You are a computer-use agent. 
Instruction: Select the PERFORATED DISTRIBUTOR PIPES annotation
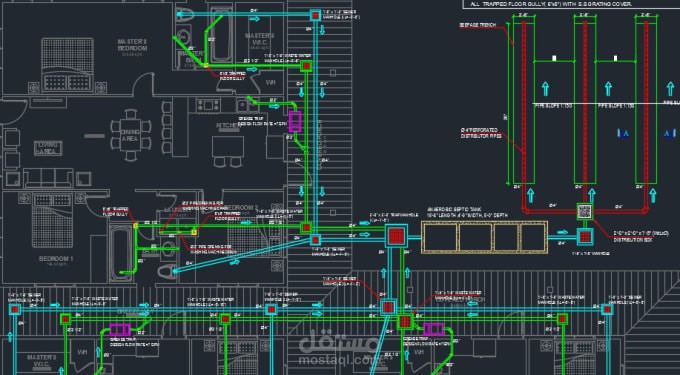(481, 133)
